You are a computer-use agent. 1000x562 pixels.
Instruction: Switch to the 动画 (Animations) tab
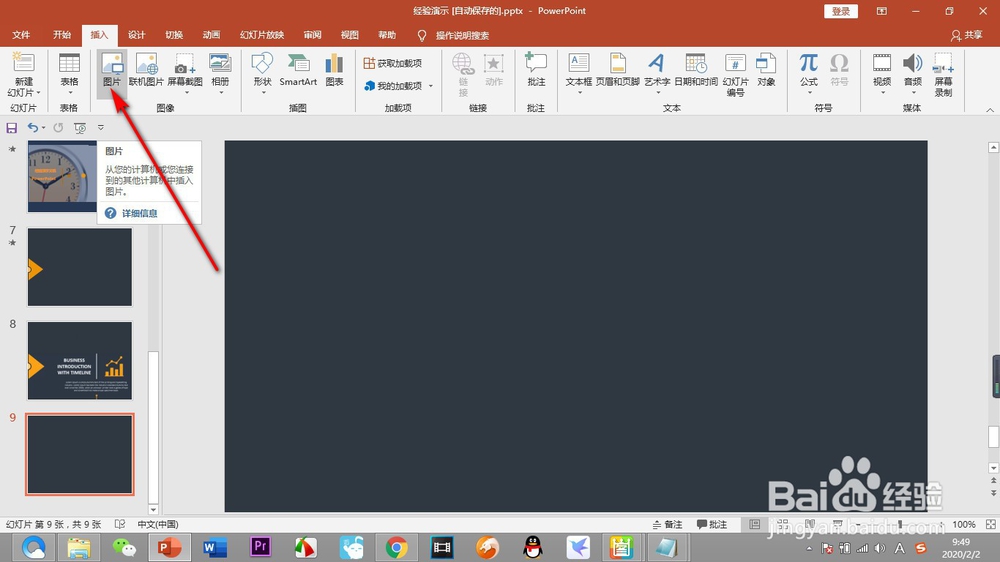coord(211,35)
